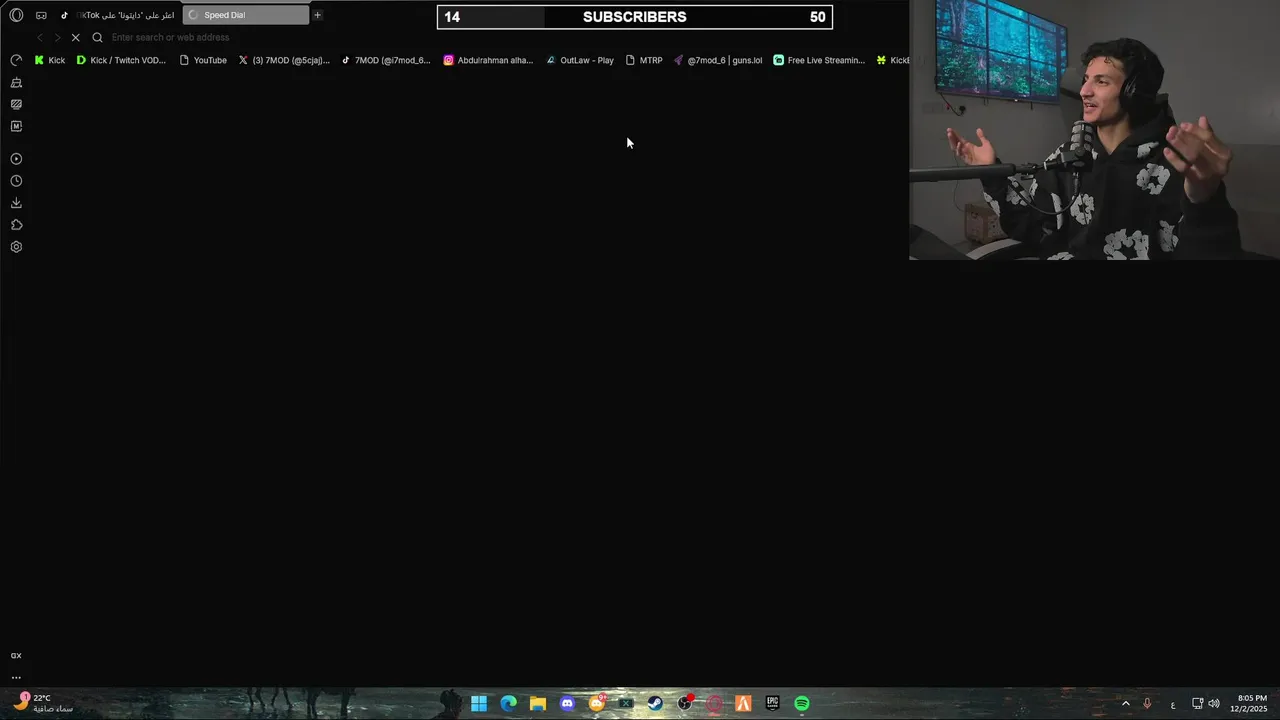Stop page loading with the X button

(x=75, y=37)
